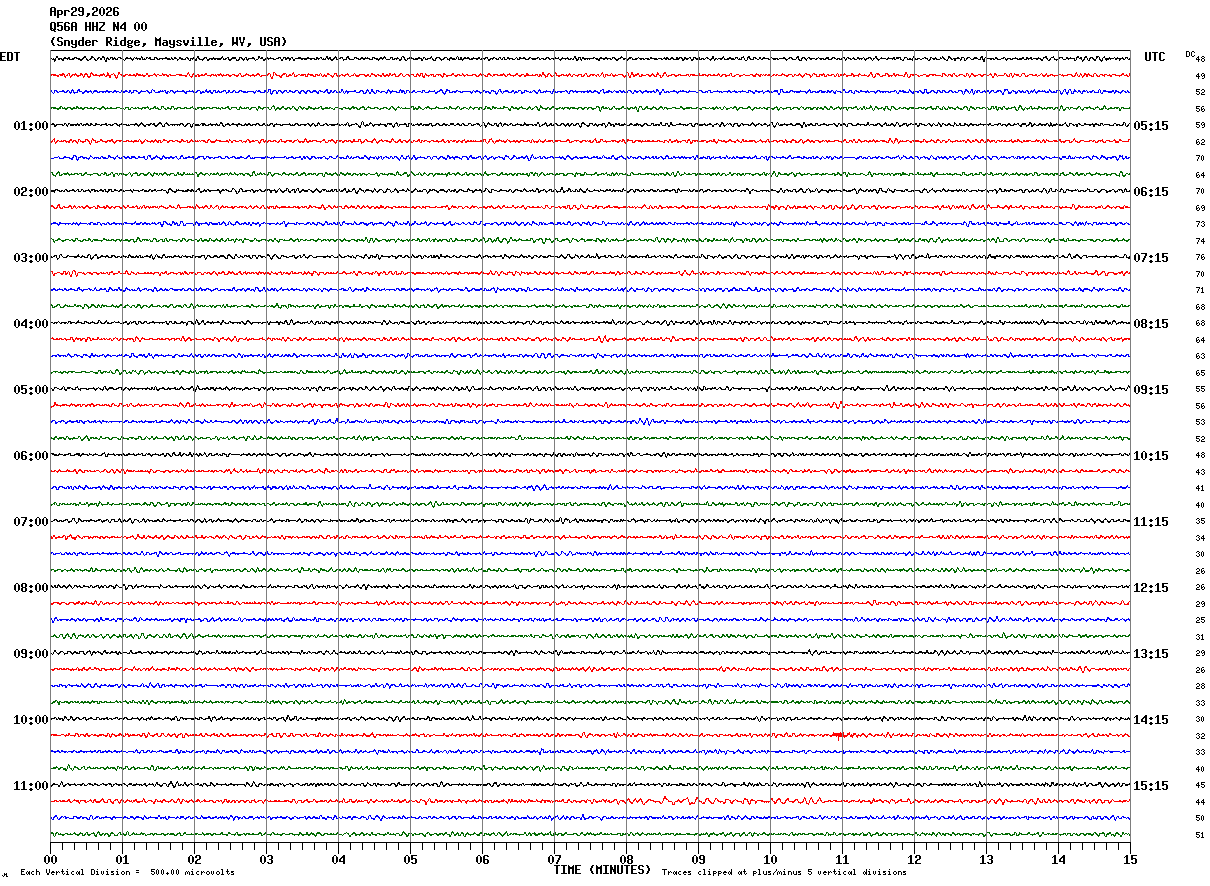Select DC value 35
1210x886 pixels.
(1200, 521)
